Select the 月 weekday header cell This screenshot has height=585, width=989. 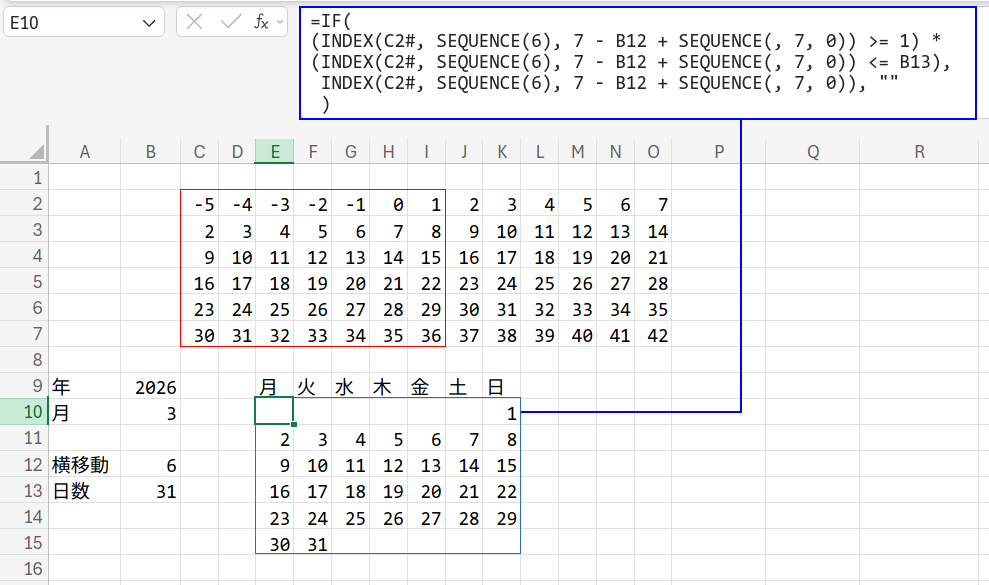(268, 386)
